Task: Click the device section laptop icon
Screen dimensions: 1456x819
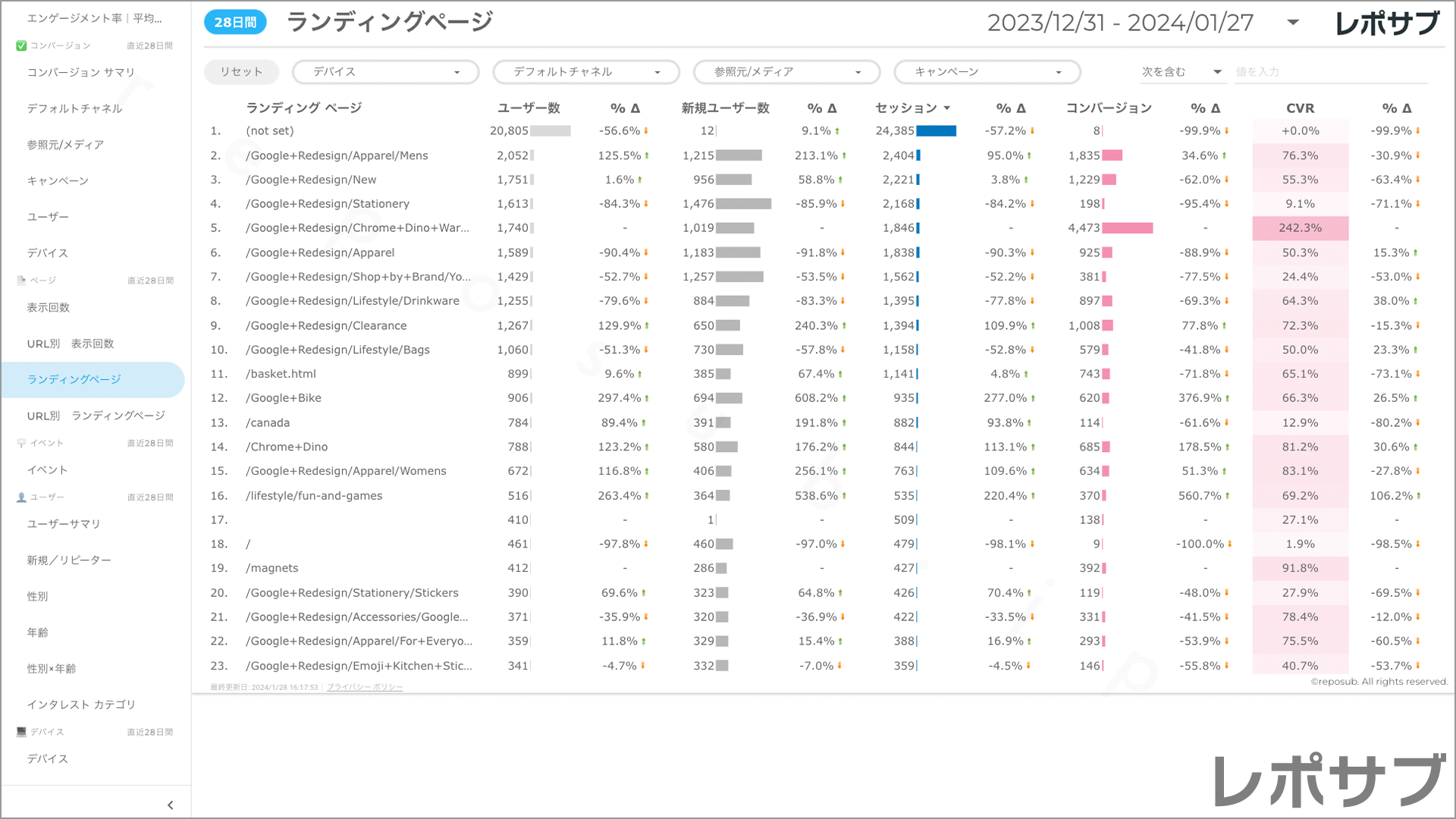Action: (x=21, y=732)
